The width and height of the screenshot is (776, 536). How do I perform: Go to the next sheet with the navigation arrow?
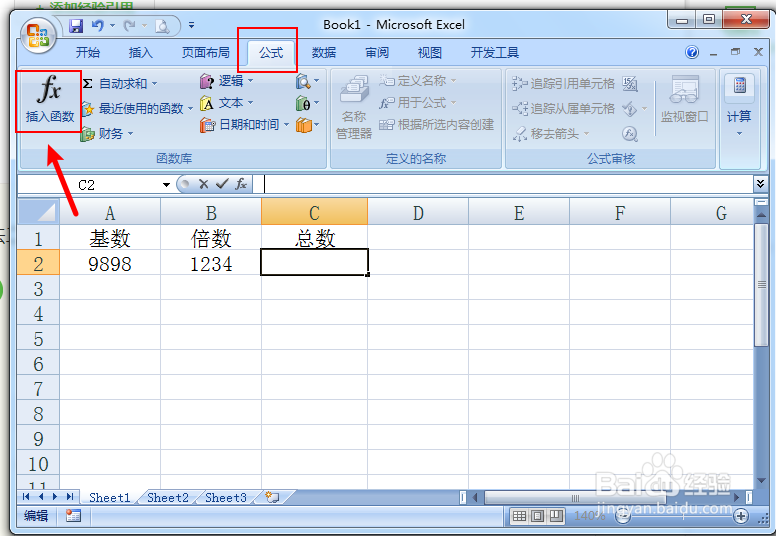[54, 496]
